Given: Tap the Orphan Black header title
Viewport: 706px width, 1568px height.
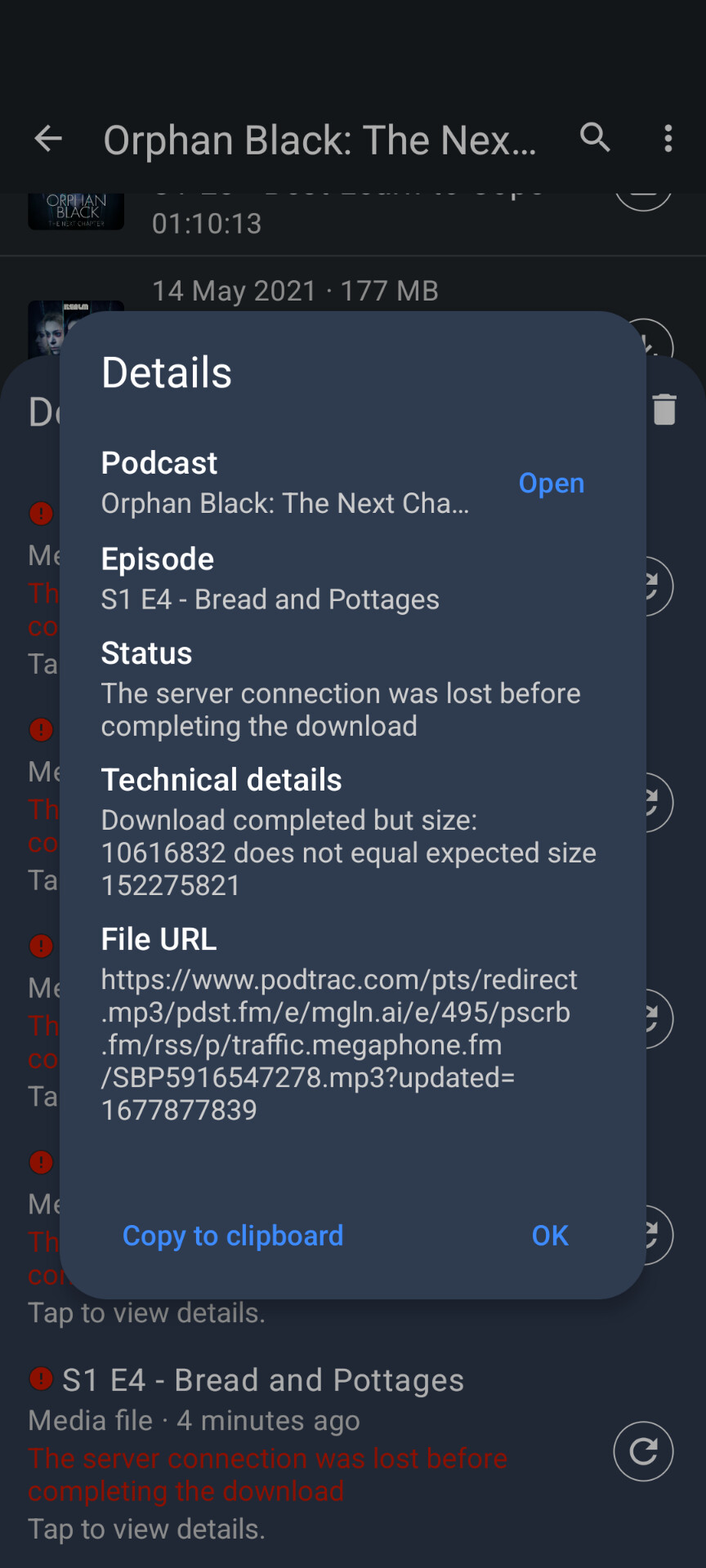Looking at the screenshot, I should (319, 140).
